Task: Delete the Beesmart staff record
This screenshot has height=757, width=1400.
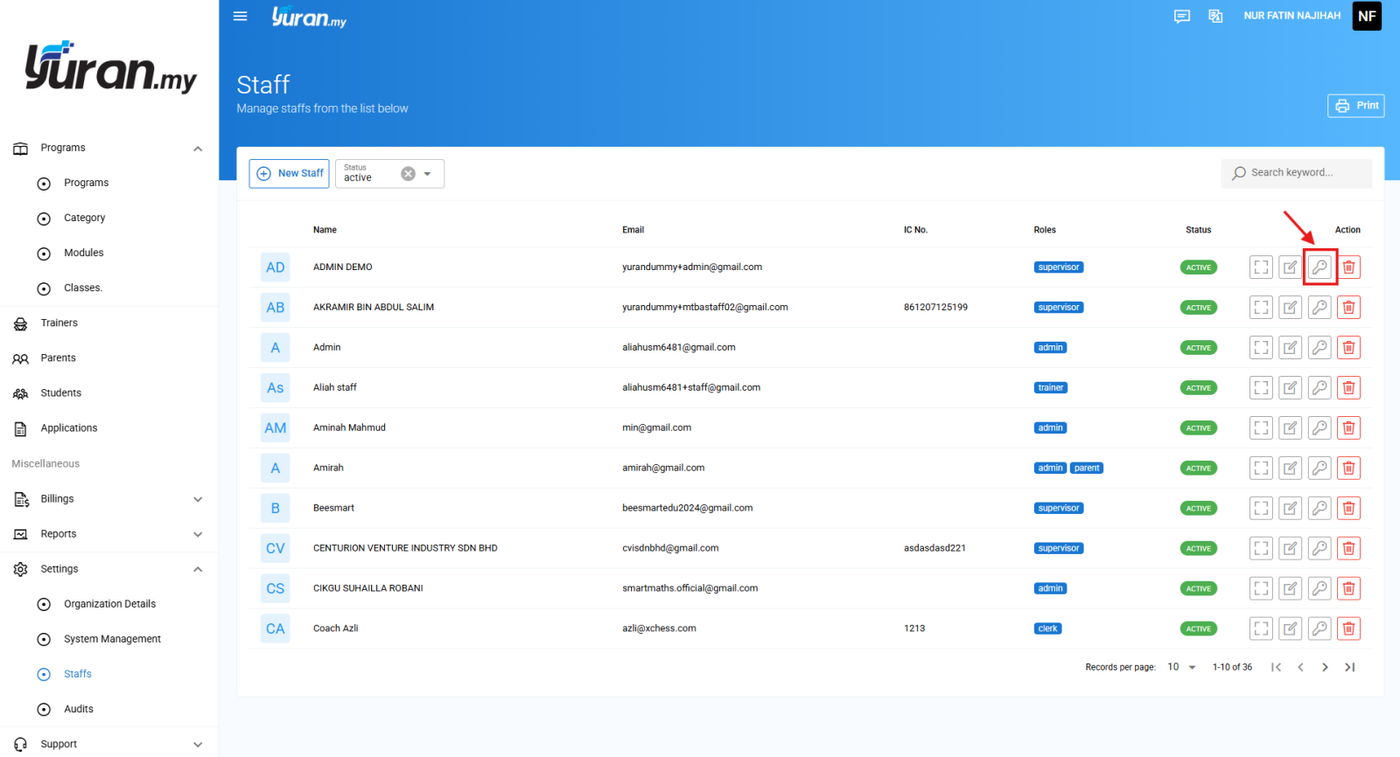Action: click(1349, 508)
